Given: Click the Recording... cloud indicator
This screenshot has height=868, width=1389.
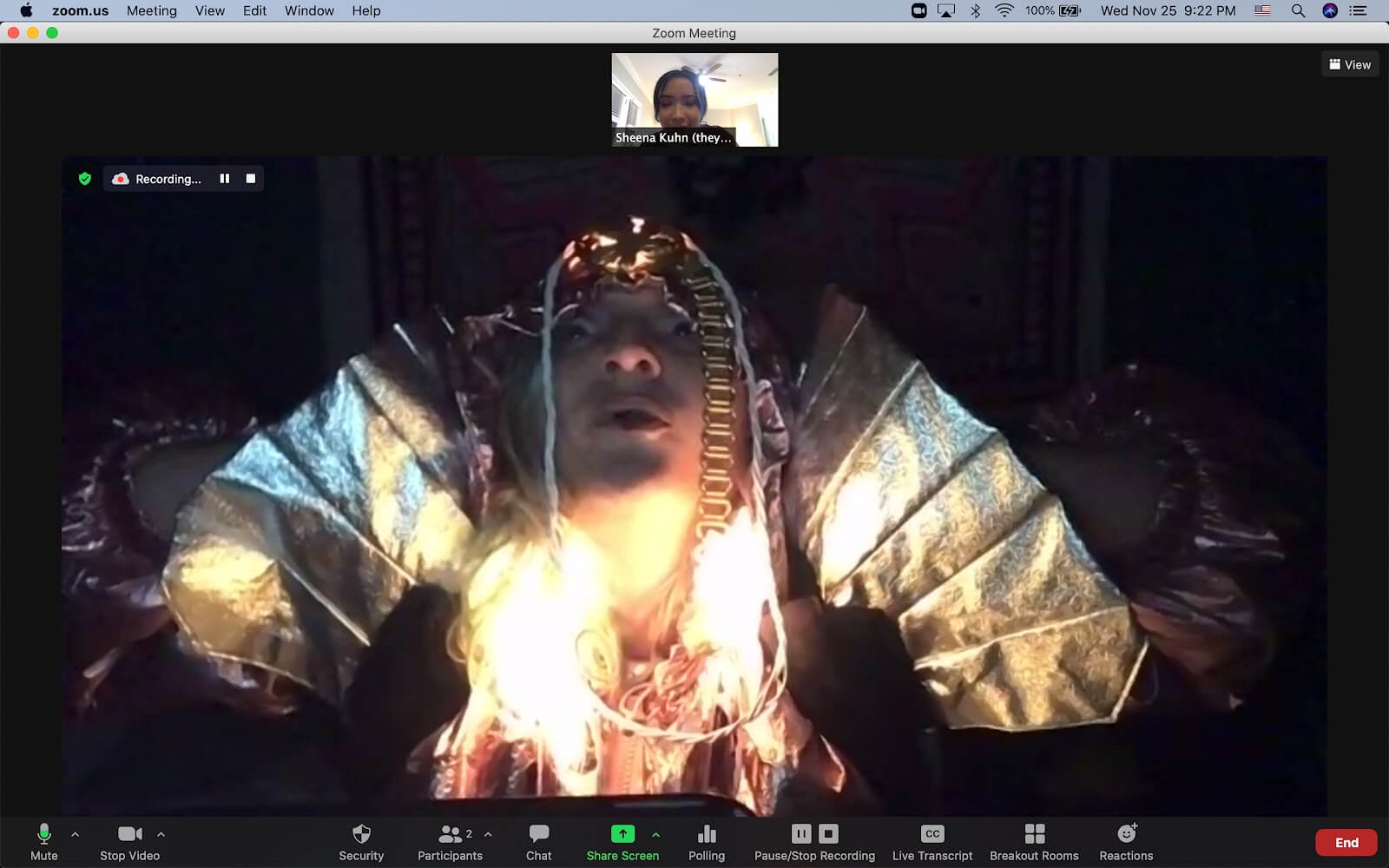Looking at the screenshot, I should coord(156,179).
